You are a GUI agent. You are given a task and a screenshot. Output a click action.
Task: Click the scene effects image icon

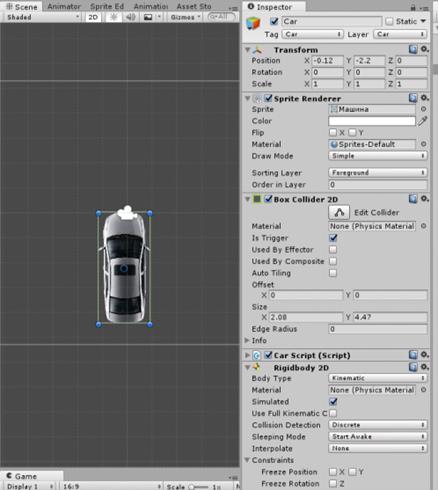(x=148, y=17)
